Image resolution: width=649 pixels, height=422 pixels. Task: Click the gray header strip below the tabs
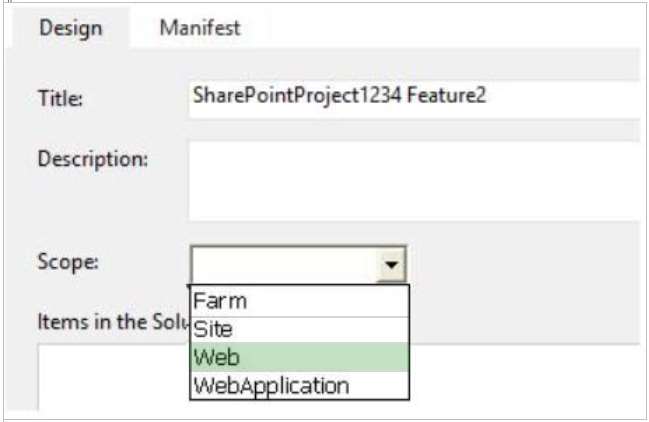tap(385, 64)
